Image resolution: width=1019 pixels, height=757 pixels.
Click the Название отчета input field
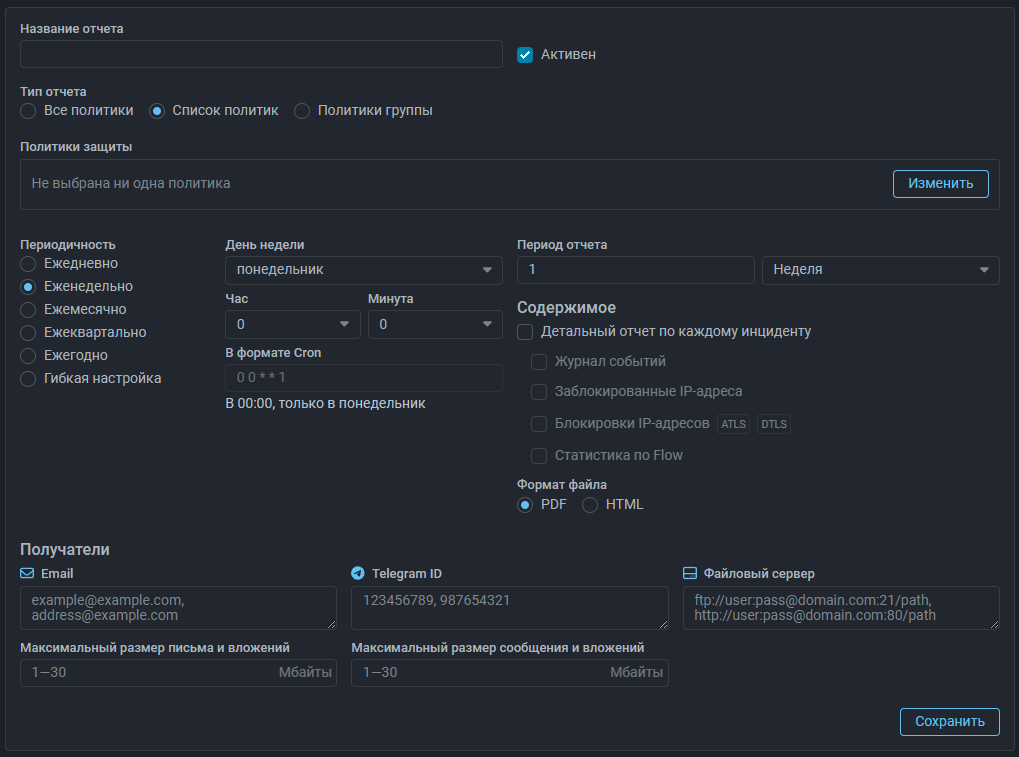pyautogui.click(x=261, y=54)
